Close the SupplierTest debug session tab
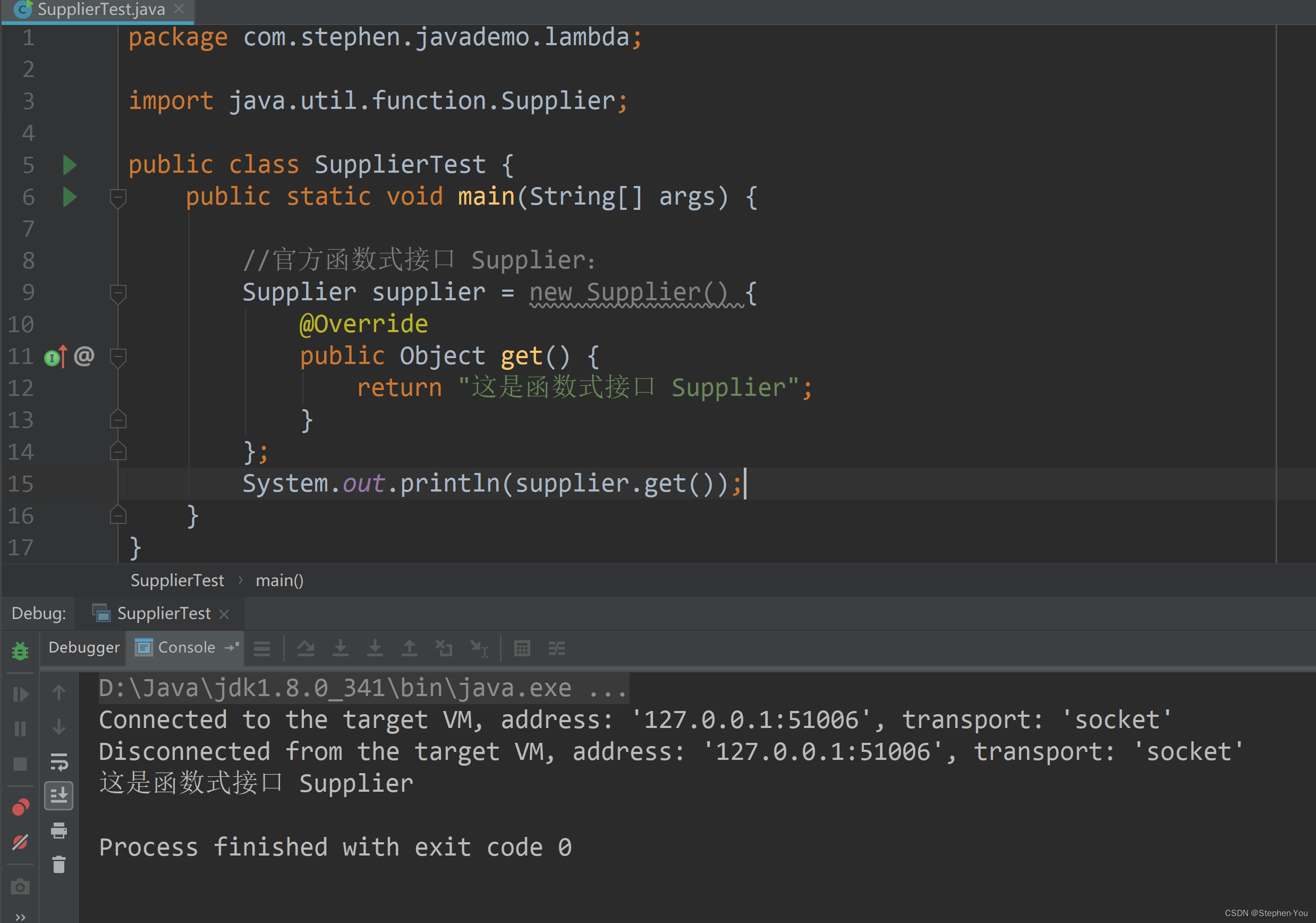 225,614
